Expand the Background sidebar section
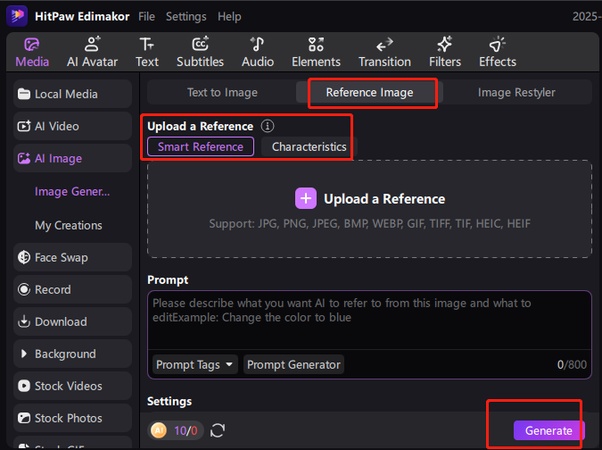Screen dimensions: 602x450 click(x=65, y=354)
